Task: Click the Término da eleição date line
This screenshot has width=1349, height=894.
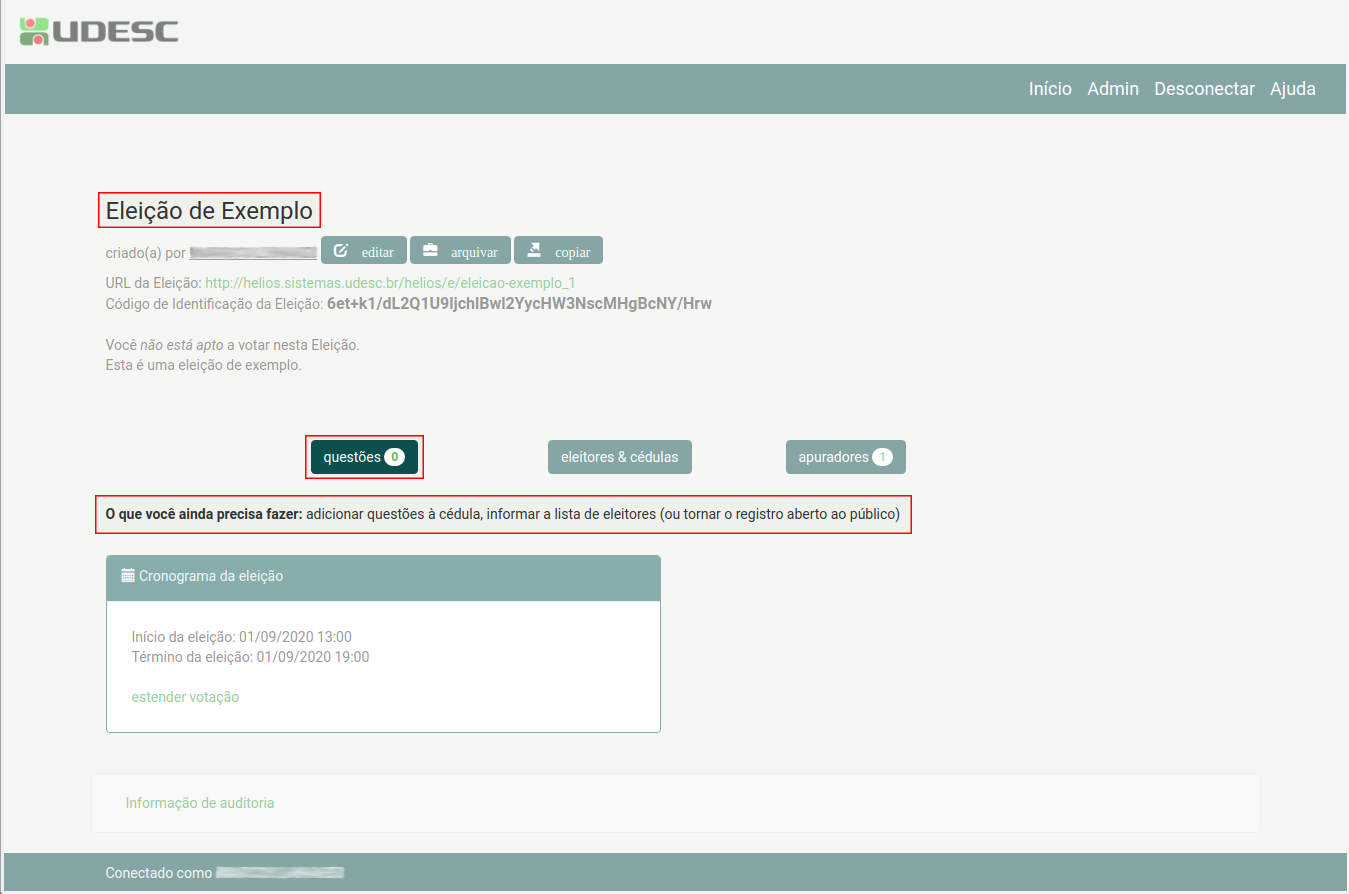Action: pos(250,657)
